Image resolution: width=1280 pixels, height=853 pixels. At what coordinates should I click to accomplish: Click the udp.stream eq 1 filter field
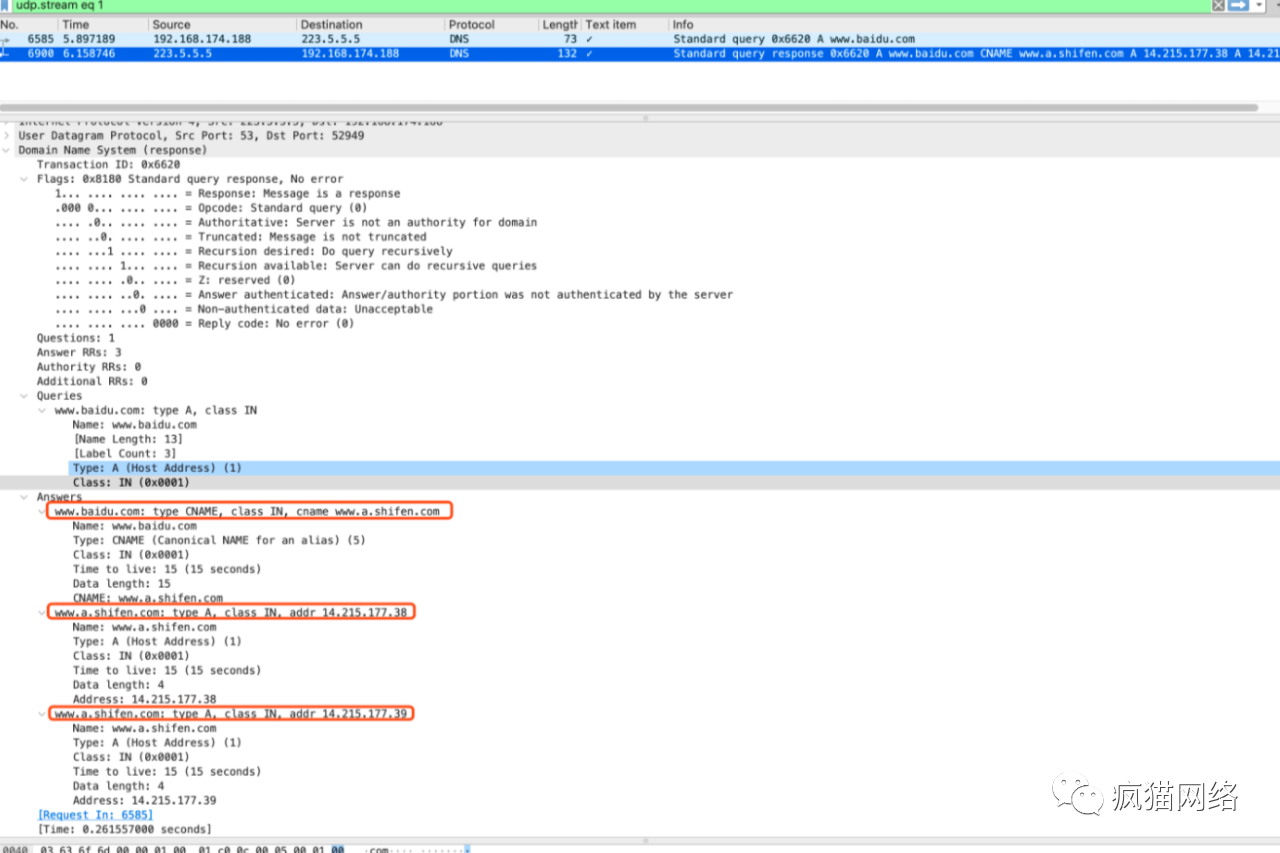(610, 5)
